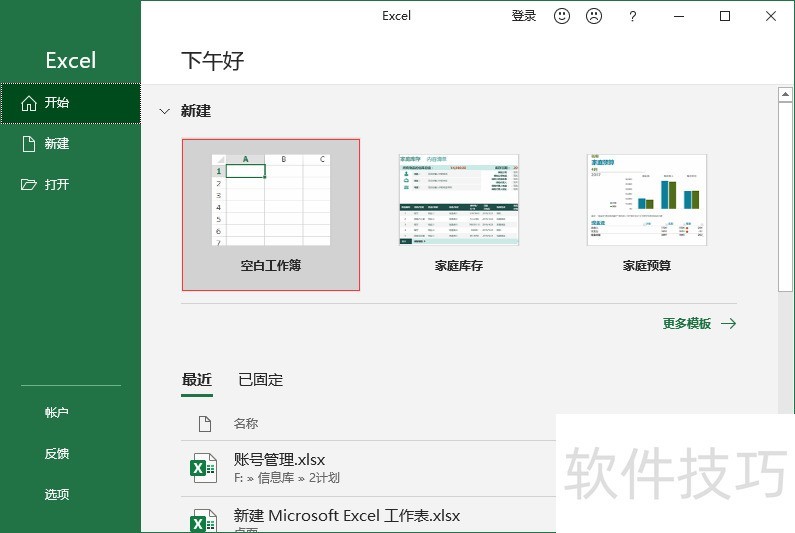Click the folder icon beside 打开
Screen dimensions: 795x533
coord(29,184)
